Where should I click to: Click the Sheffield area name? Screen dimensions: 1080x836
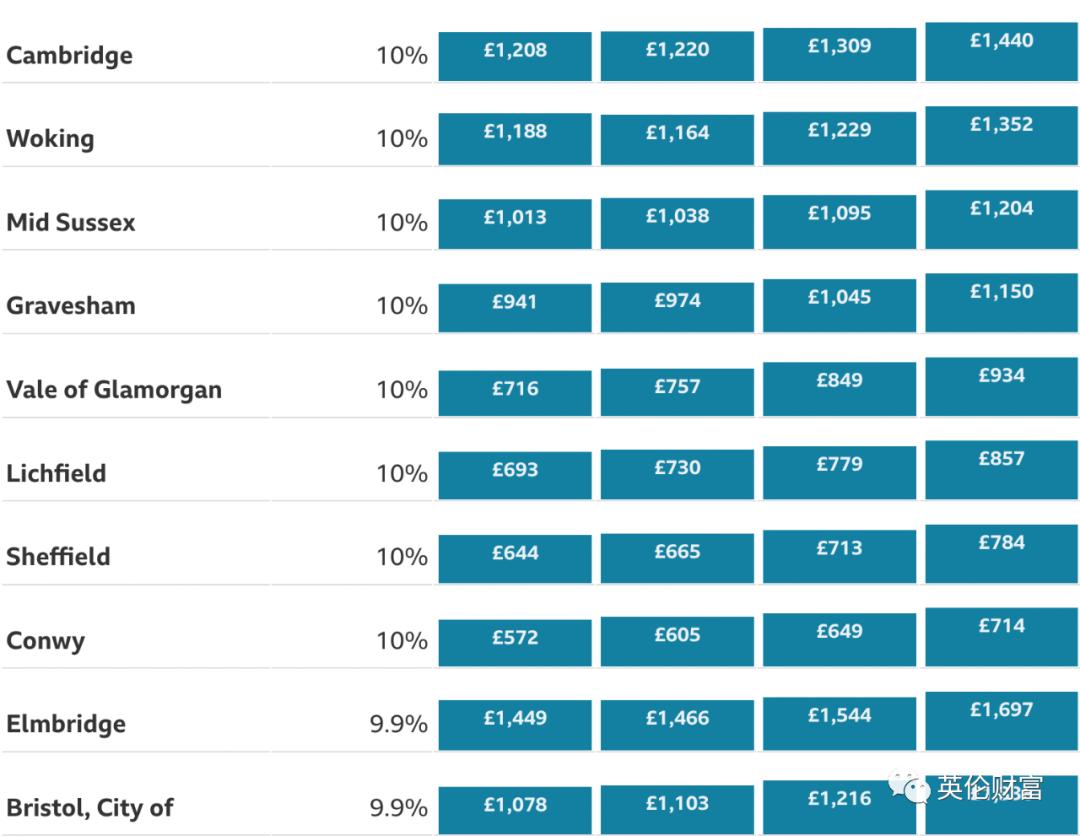coord(58,556)
